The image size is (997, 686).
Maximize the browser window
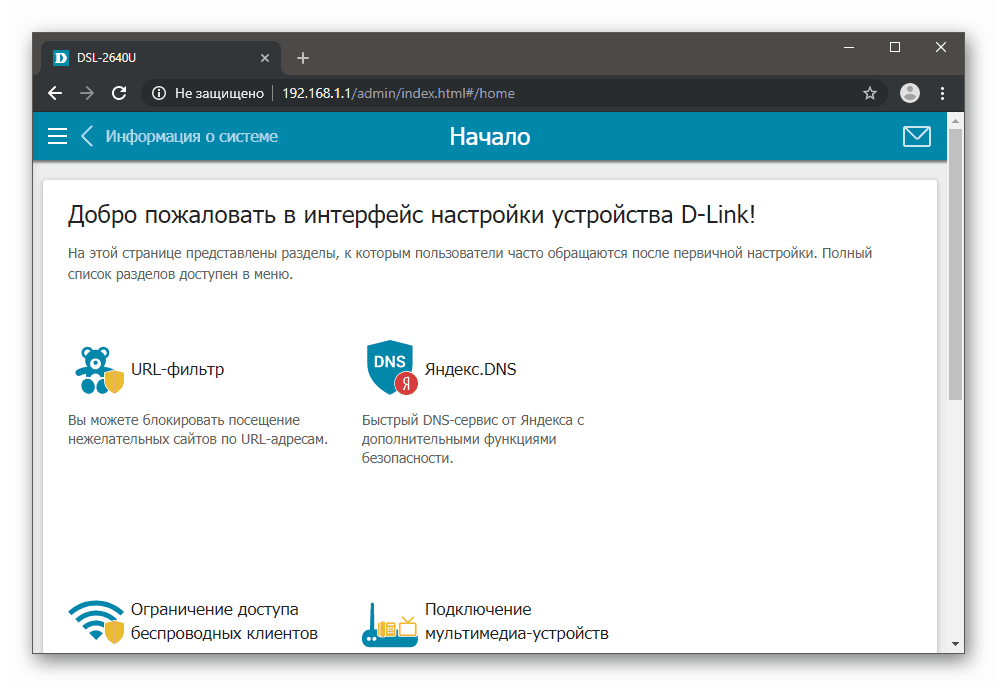895,47
